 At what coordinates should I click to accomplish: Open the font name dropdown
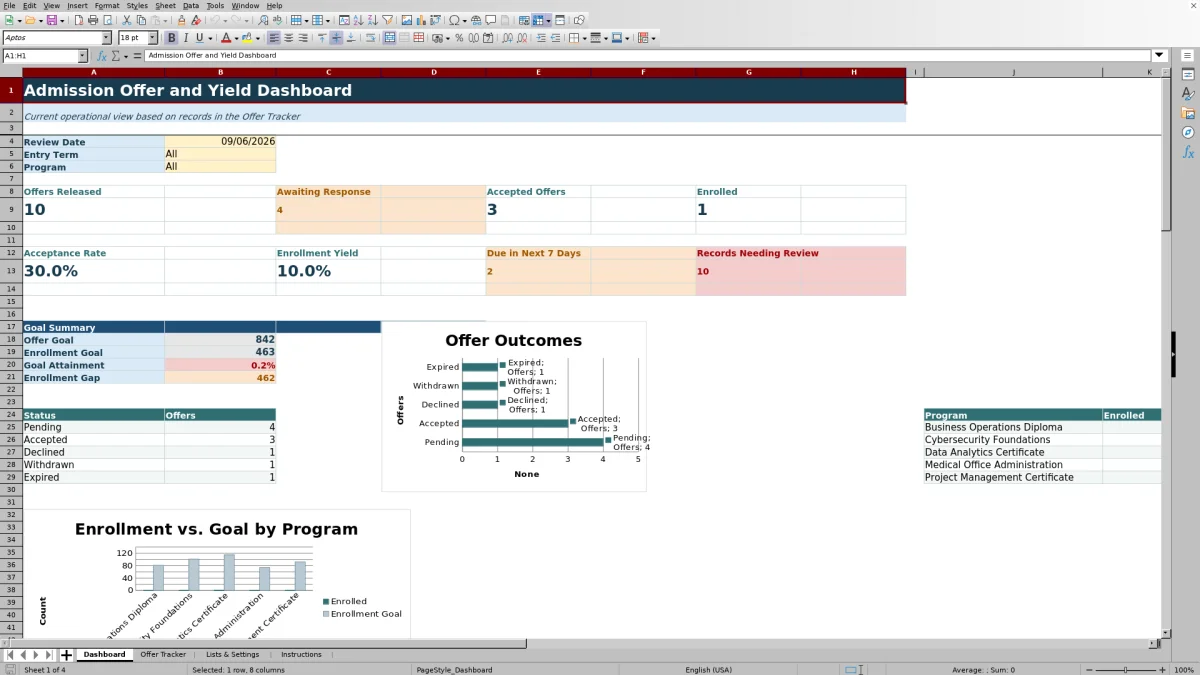pos(106,38)
